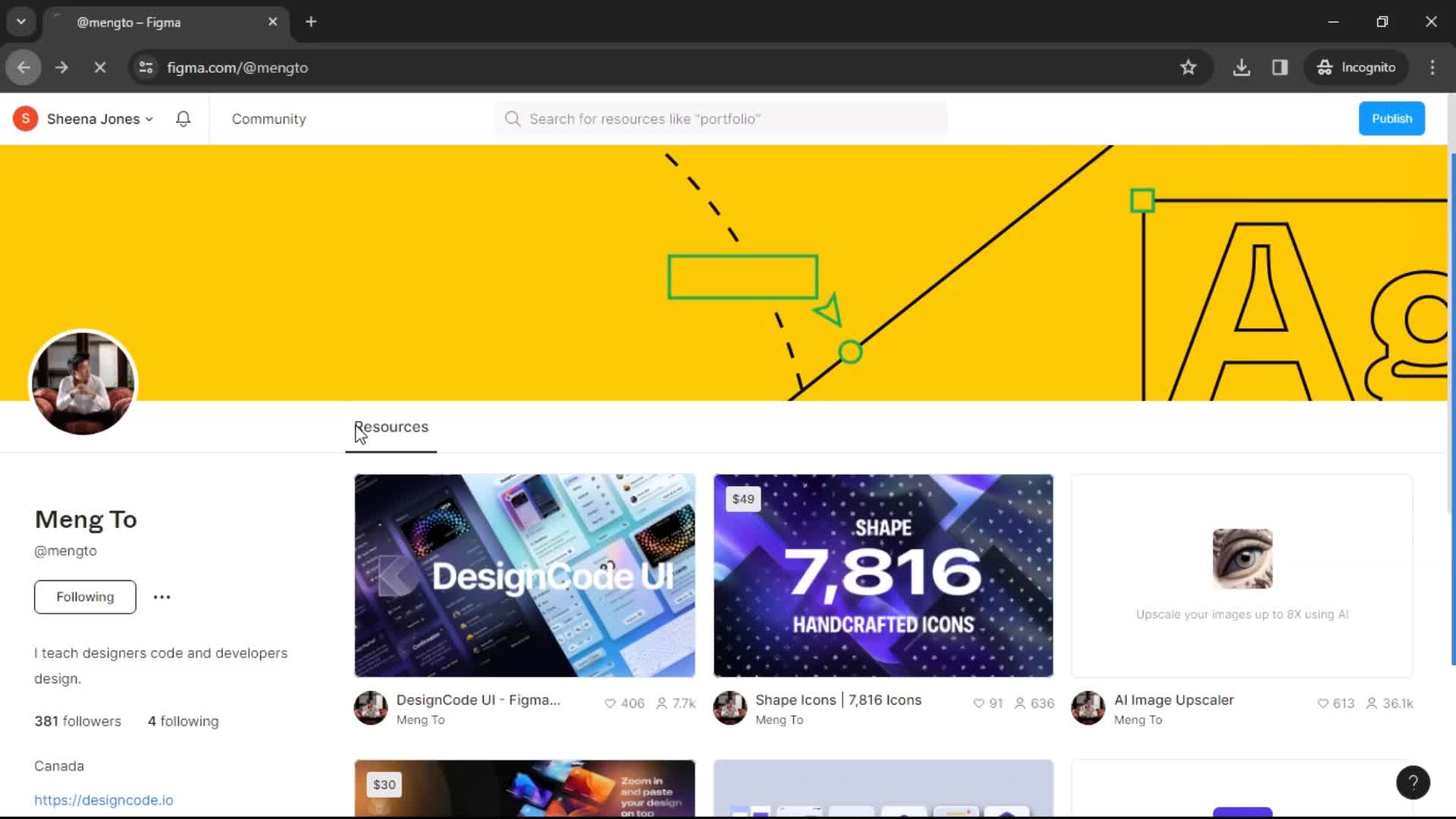Image resolution: width=1456 pixels, height=819 pixels.
Task: Click the designcode.io profile link
Action: tap(103, 800)
